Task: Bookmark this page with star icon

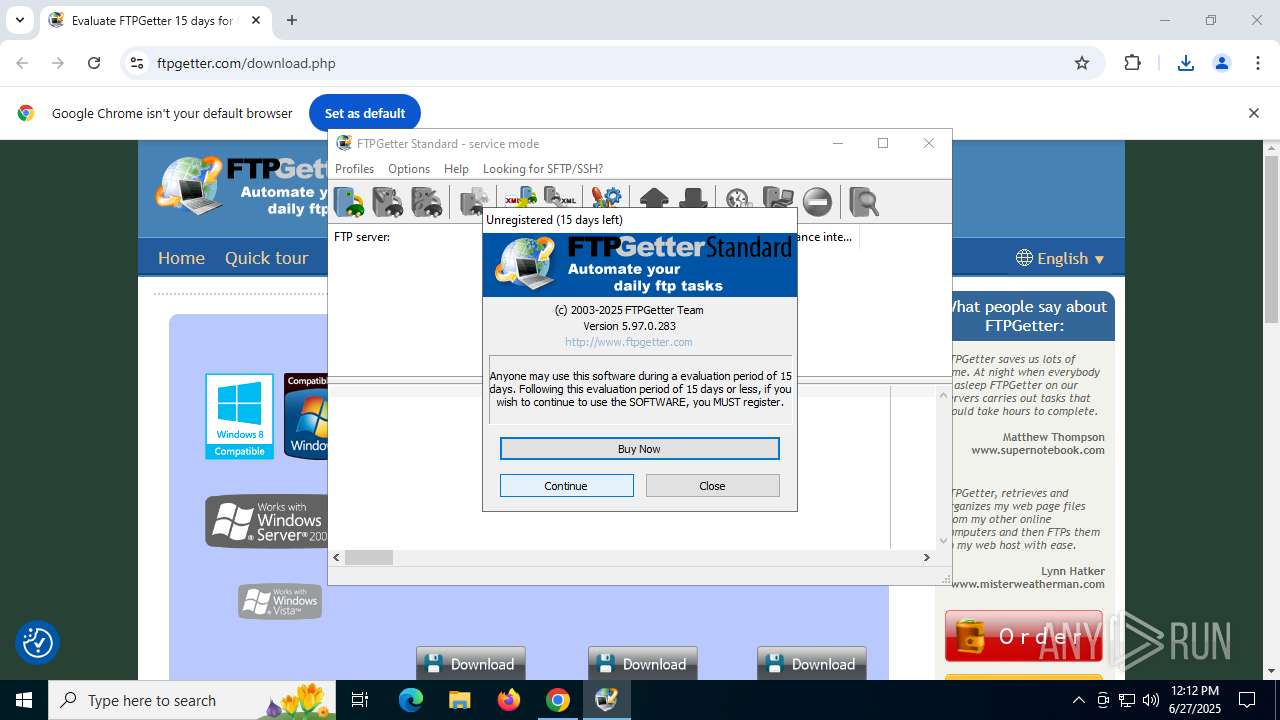Action: point(1082,63)
